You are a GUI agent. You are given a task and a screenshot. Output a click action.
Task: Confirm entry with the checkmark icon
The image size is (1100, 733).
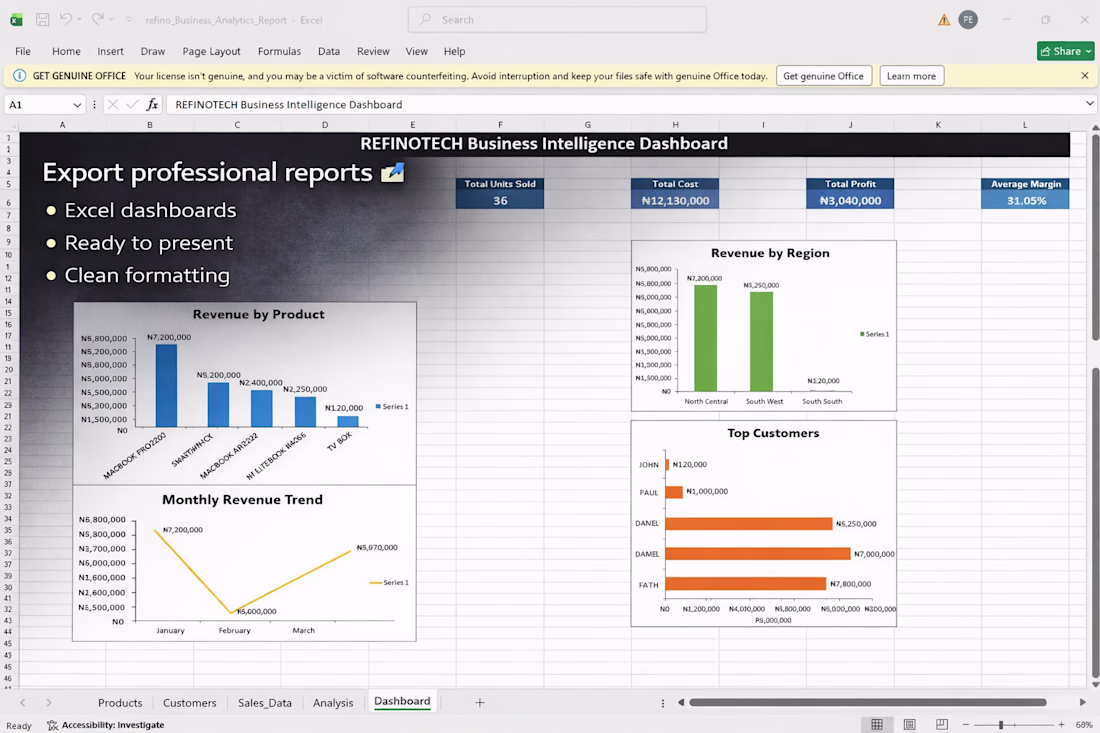[x=132, y=105]
